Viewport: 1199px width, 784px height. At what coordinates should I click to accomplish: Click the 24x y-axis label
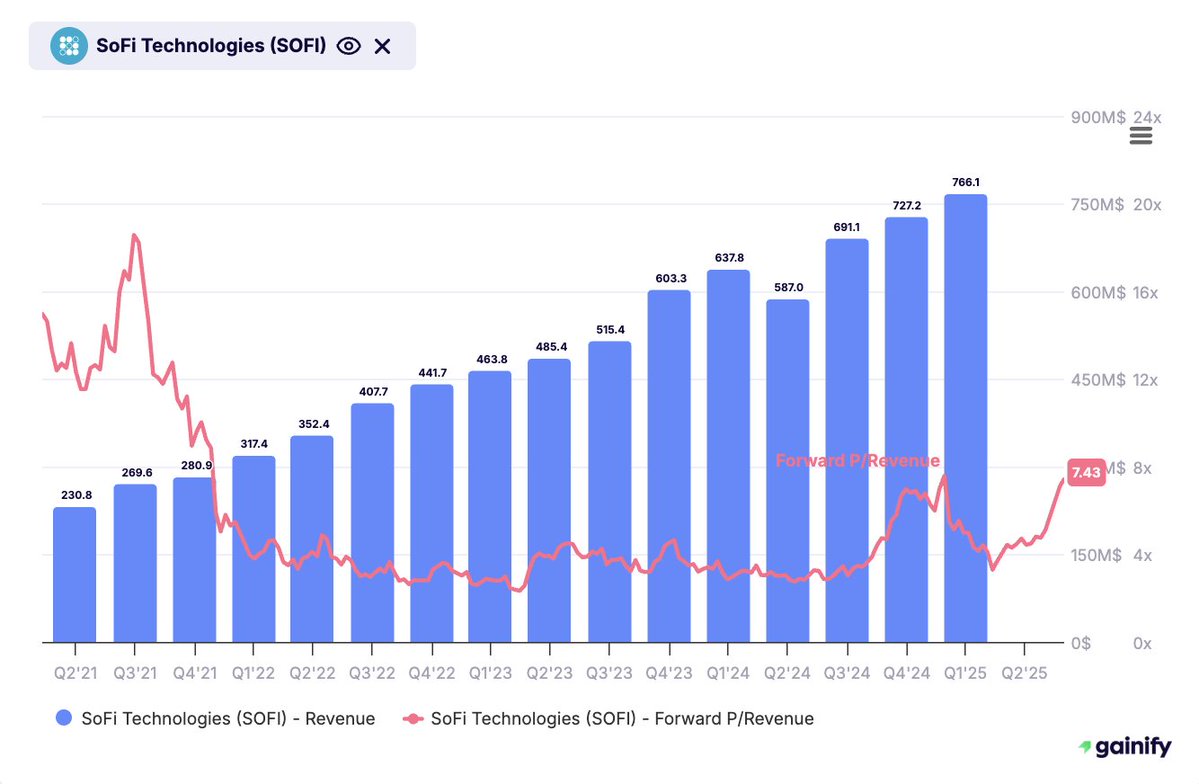(1147, 117)
